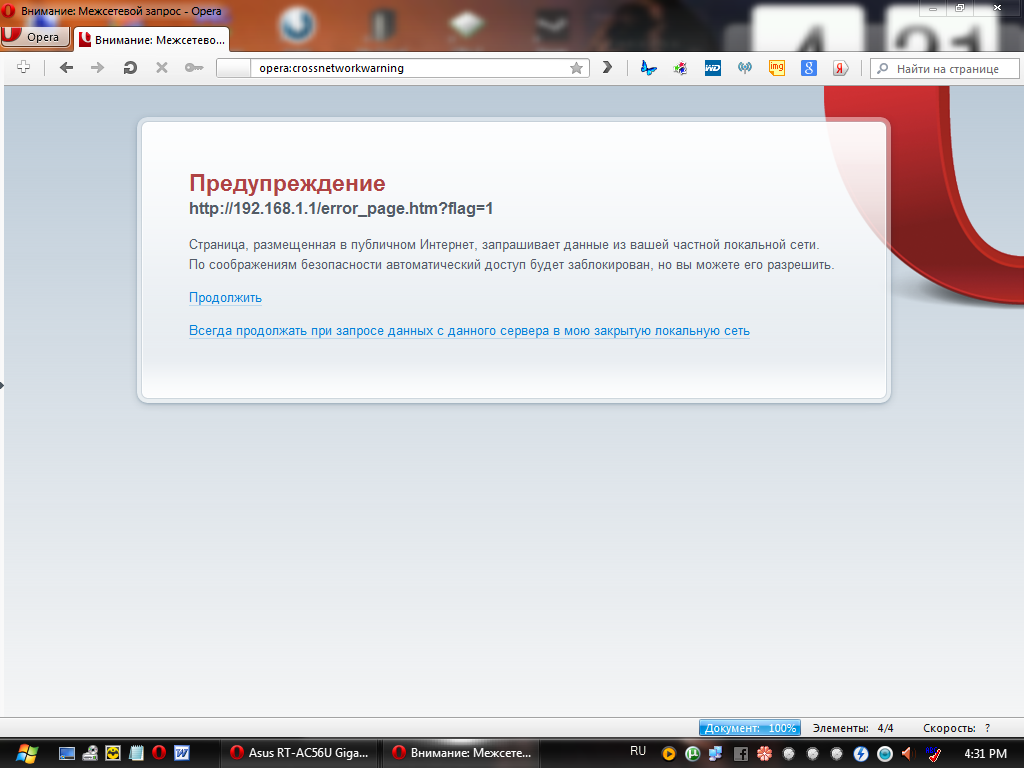Open the orange media player tray icon

pos(668,754)
